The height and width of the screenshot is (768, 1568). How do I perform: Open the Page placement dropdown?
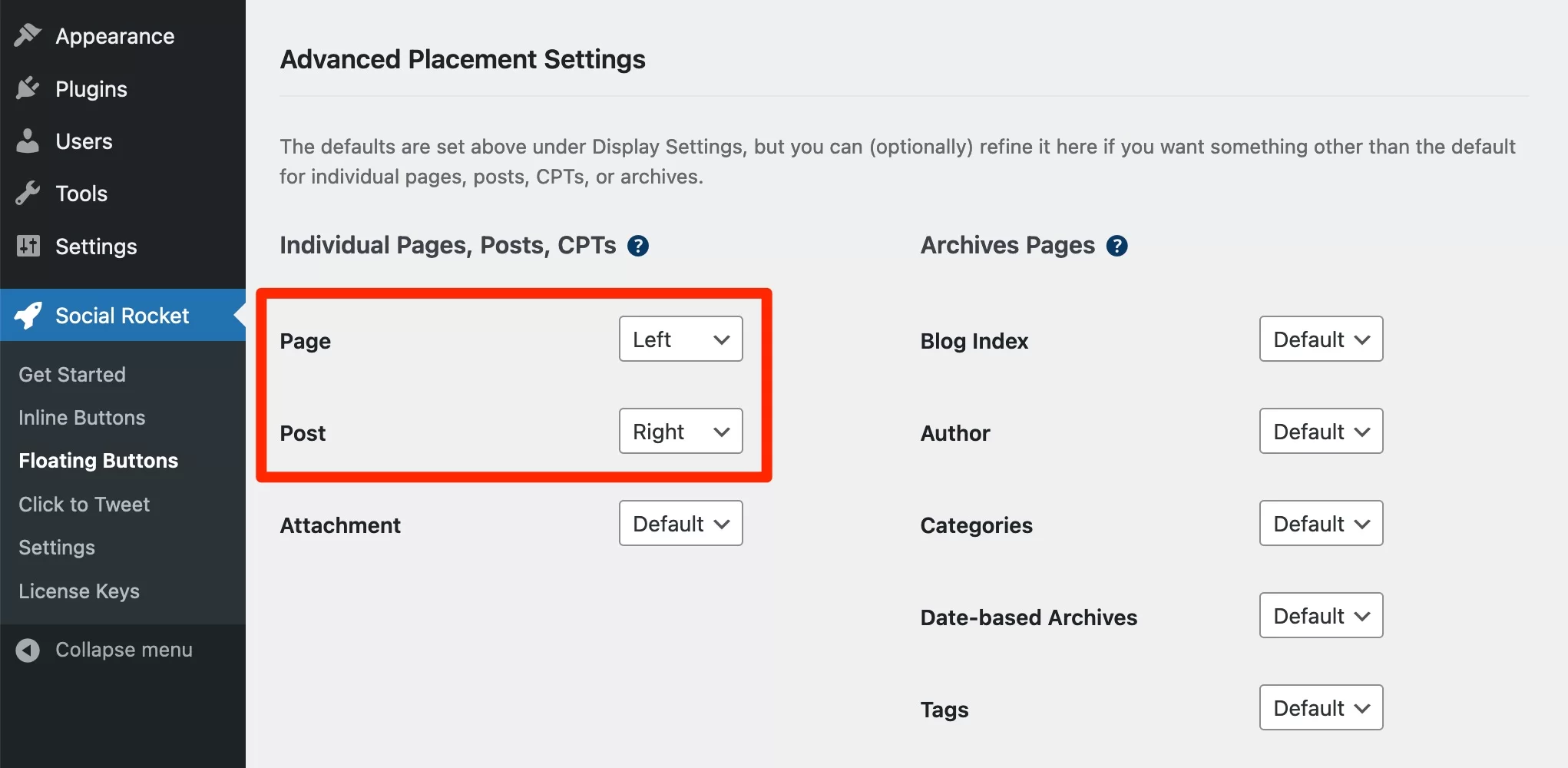681,339
